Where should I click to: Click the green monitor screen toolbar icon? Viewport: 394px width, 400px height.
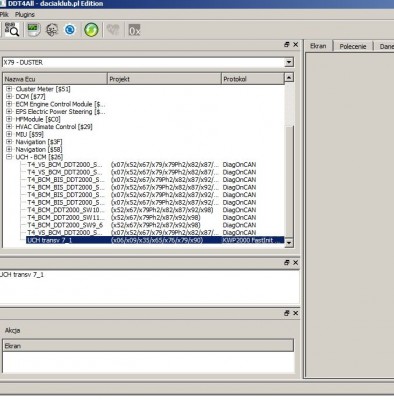(33, 30)
